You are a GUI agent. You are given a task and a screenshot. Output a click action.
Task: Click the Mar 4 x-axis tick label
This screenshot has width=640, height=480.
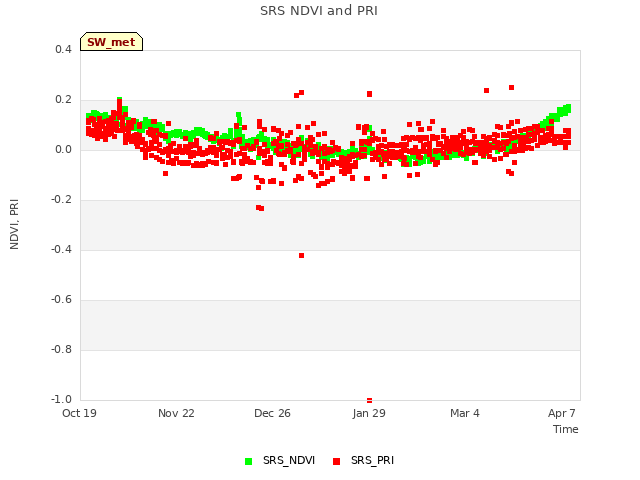point(465,413)
